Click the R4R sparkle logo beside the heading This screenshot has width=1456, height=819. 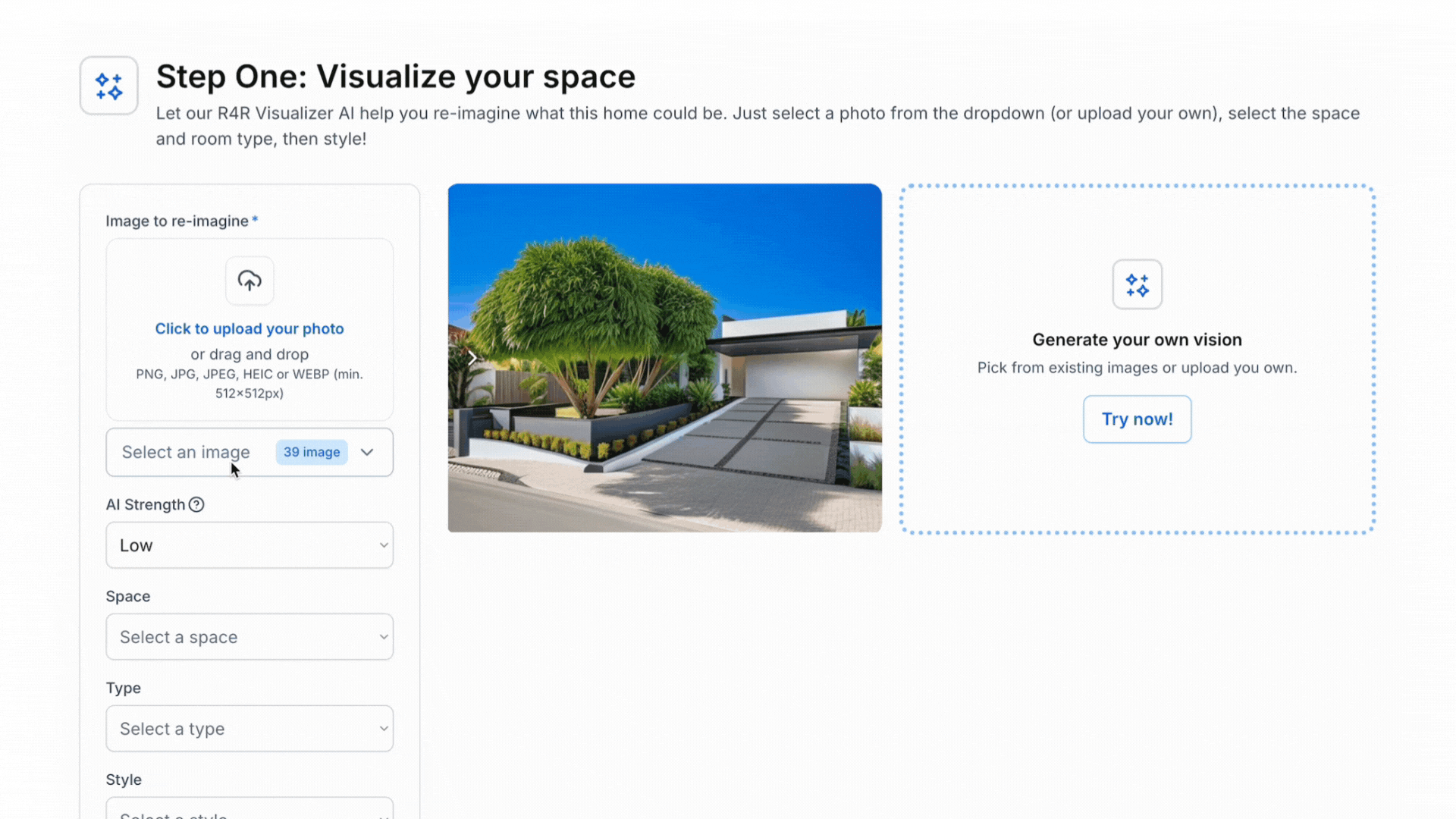[108, 85]
